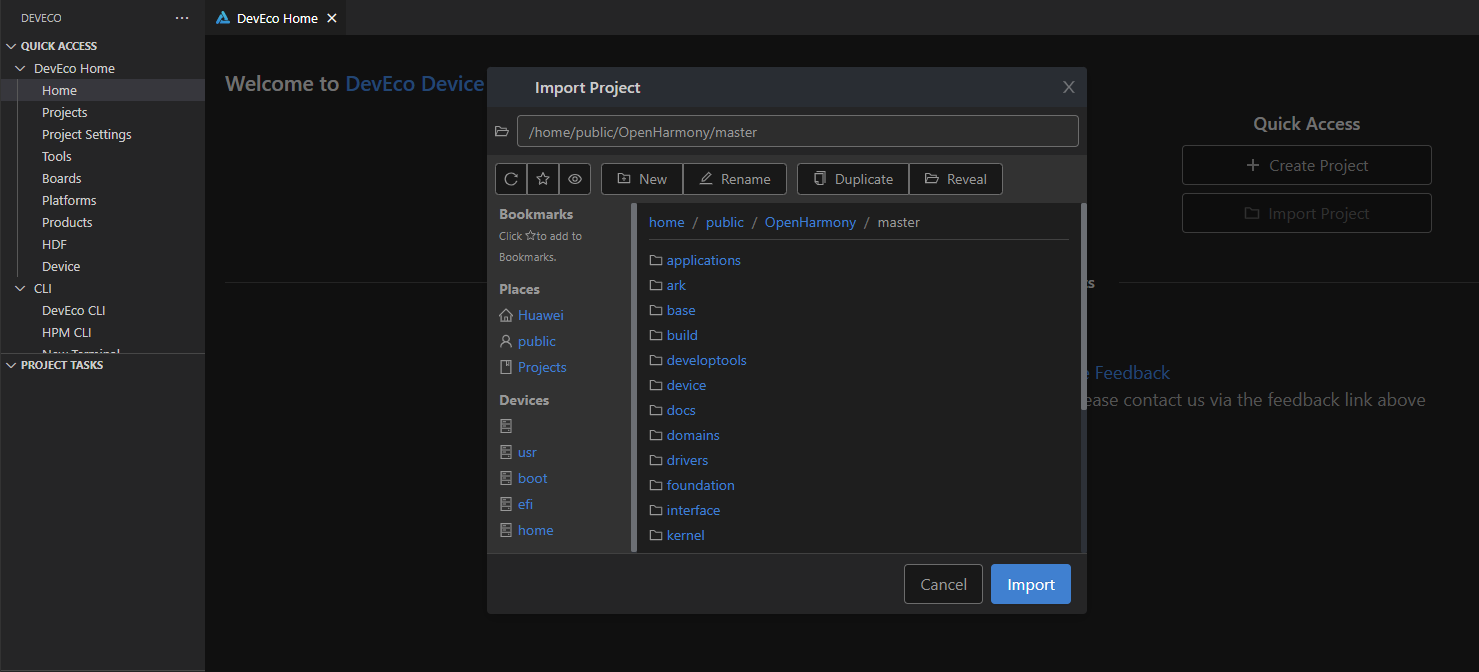Click the Cancel button
Viewport: 1479px width, 672px height.
pyautogui.click(x=943, y=585)
